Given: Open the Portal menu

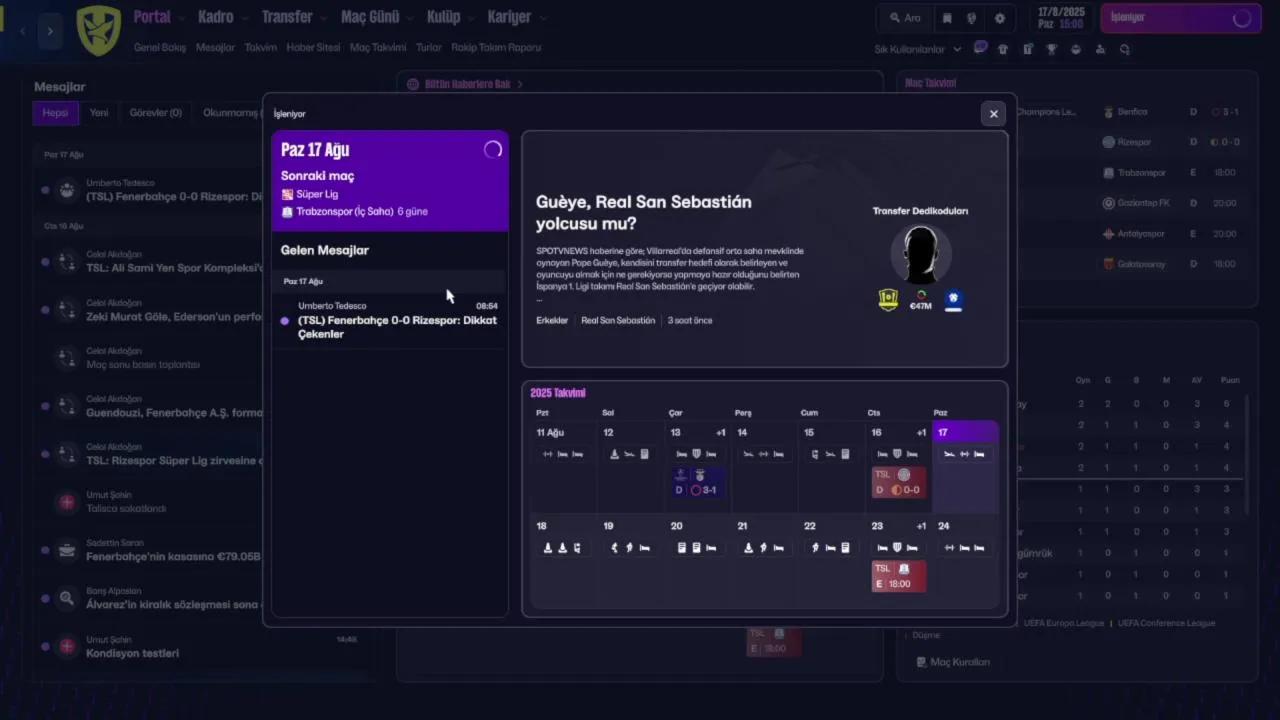Looking at the screenshot, I should 151,17.
